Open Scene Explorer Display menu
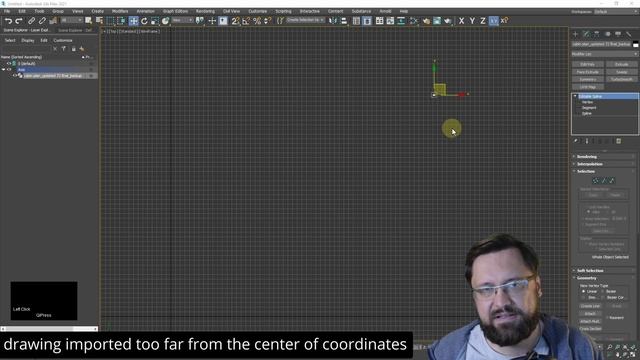 point(28,40)
